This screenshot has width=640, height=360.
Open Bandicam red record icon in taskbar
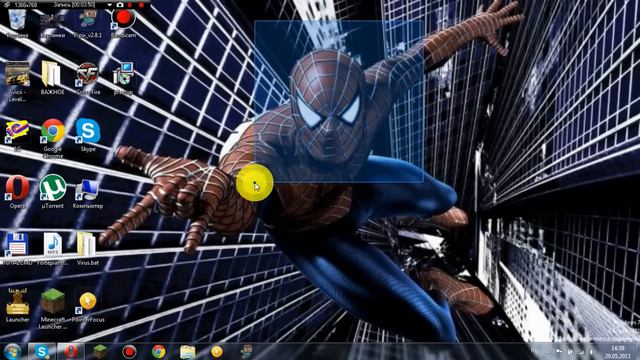[129, 351]
